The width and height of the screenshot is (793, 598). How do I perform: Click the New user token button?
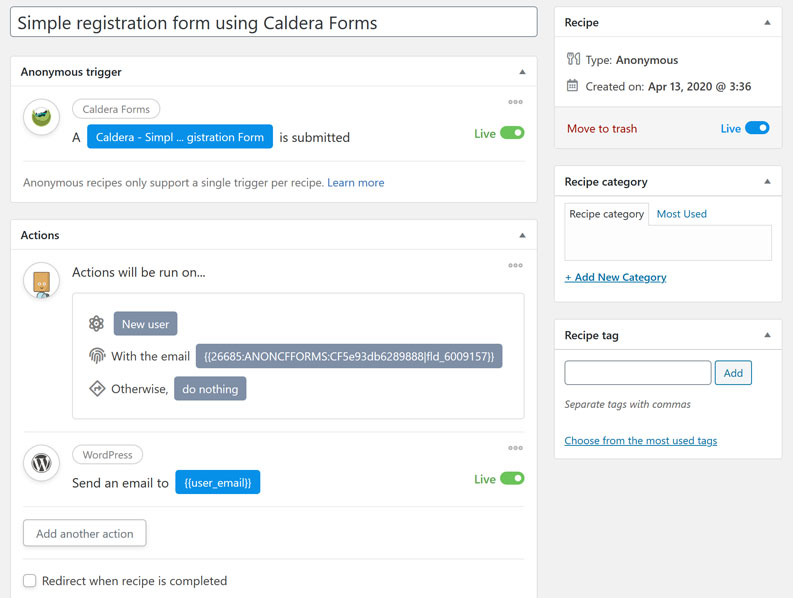pyautogui.click(x=145, y=324)
